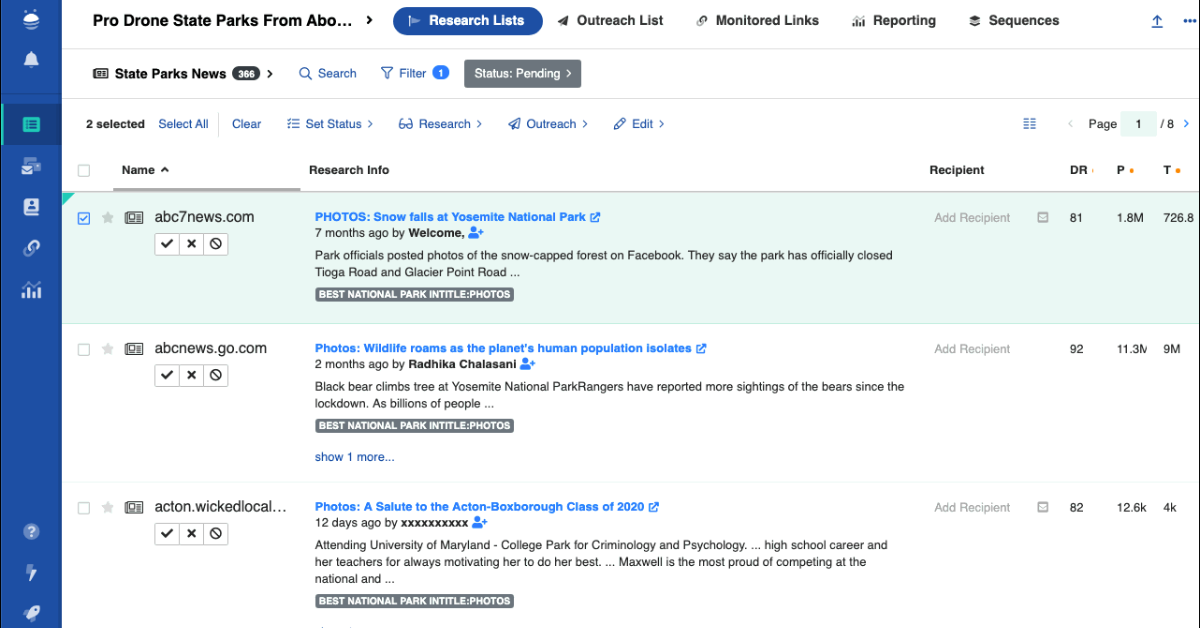Open the Filter button
The image size is (1200, 628).
(x=415, y=73)
